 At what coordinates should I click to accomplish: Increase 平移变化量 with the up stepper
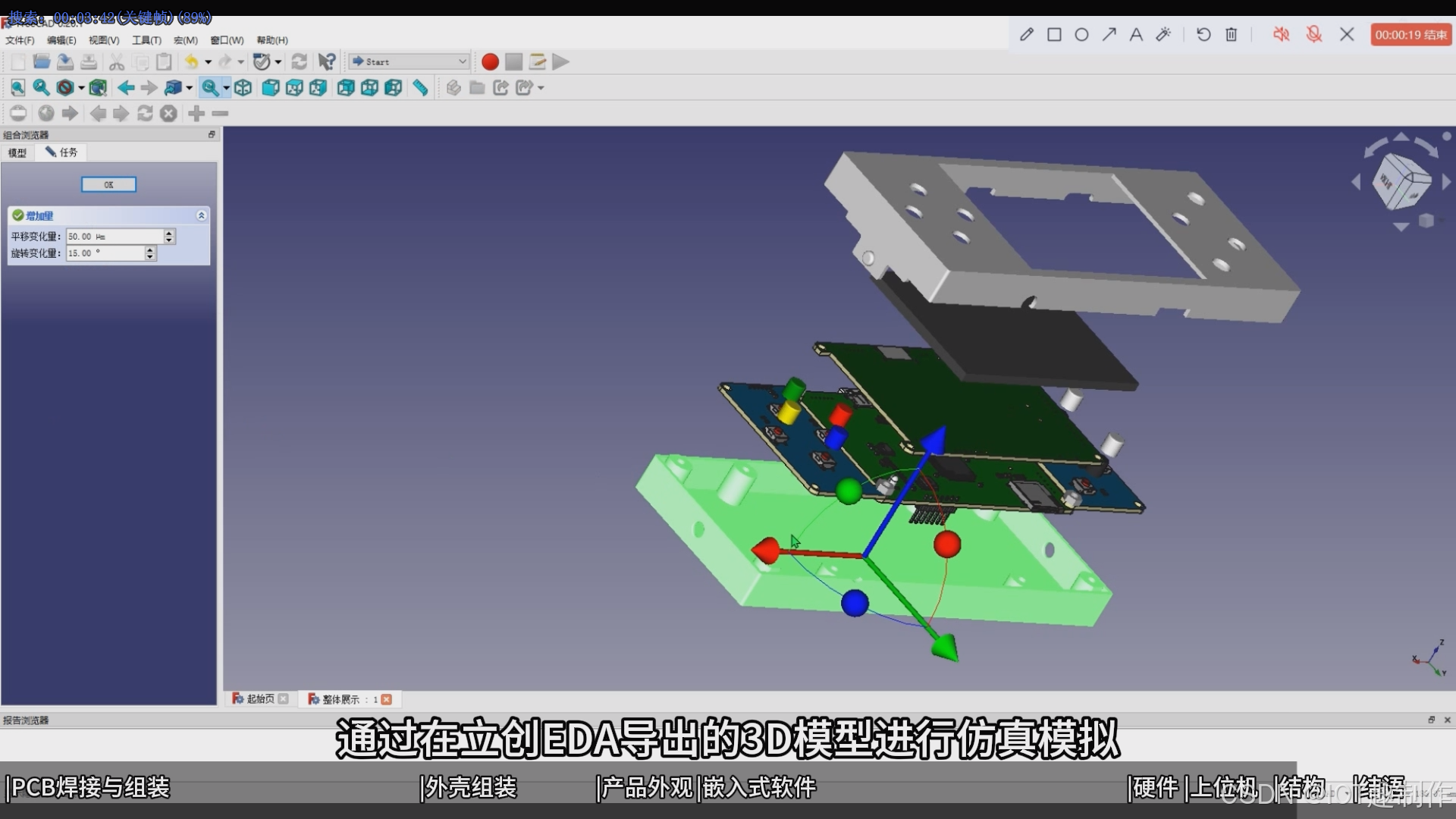click(169, 233)
